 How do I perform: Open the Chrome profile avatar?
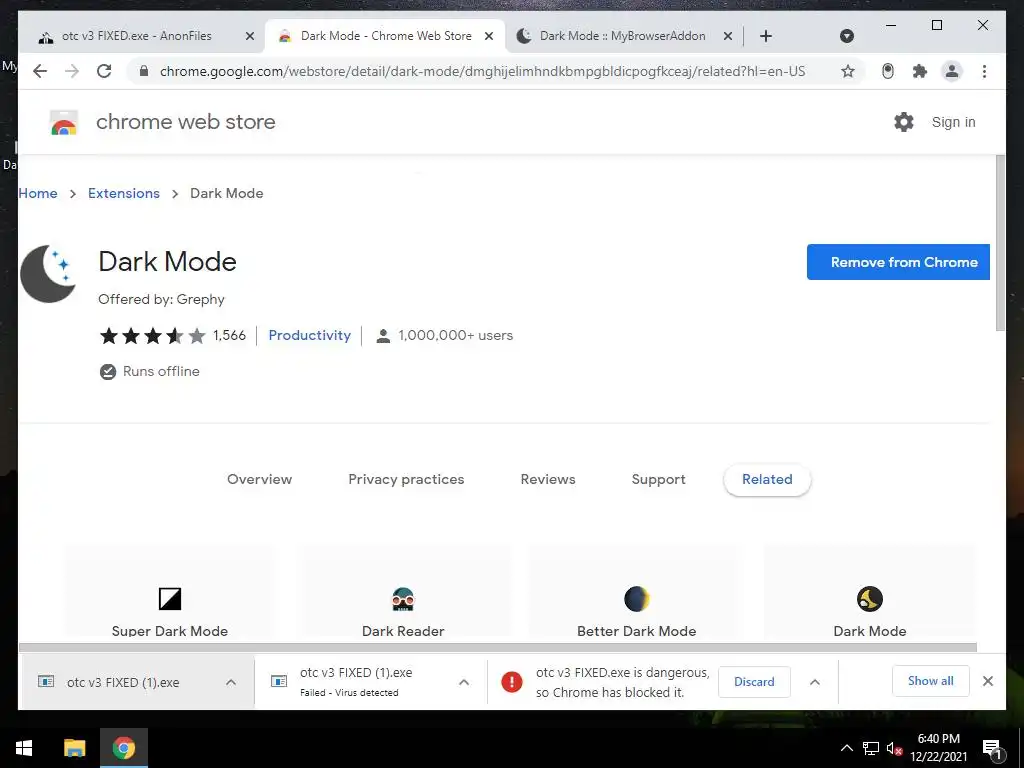tap(952, 71)
